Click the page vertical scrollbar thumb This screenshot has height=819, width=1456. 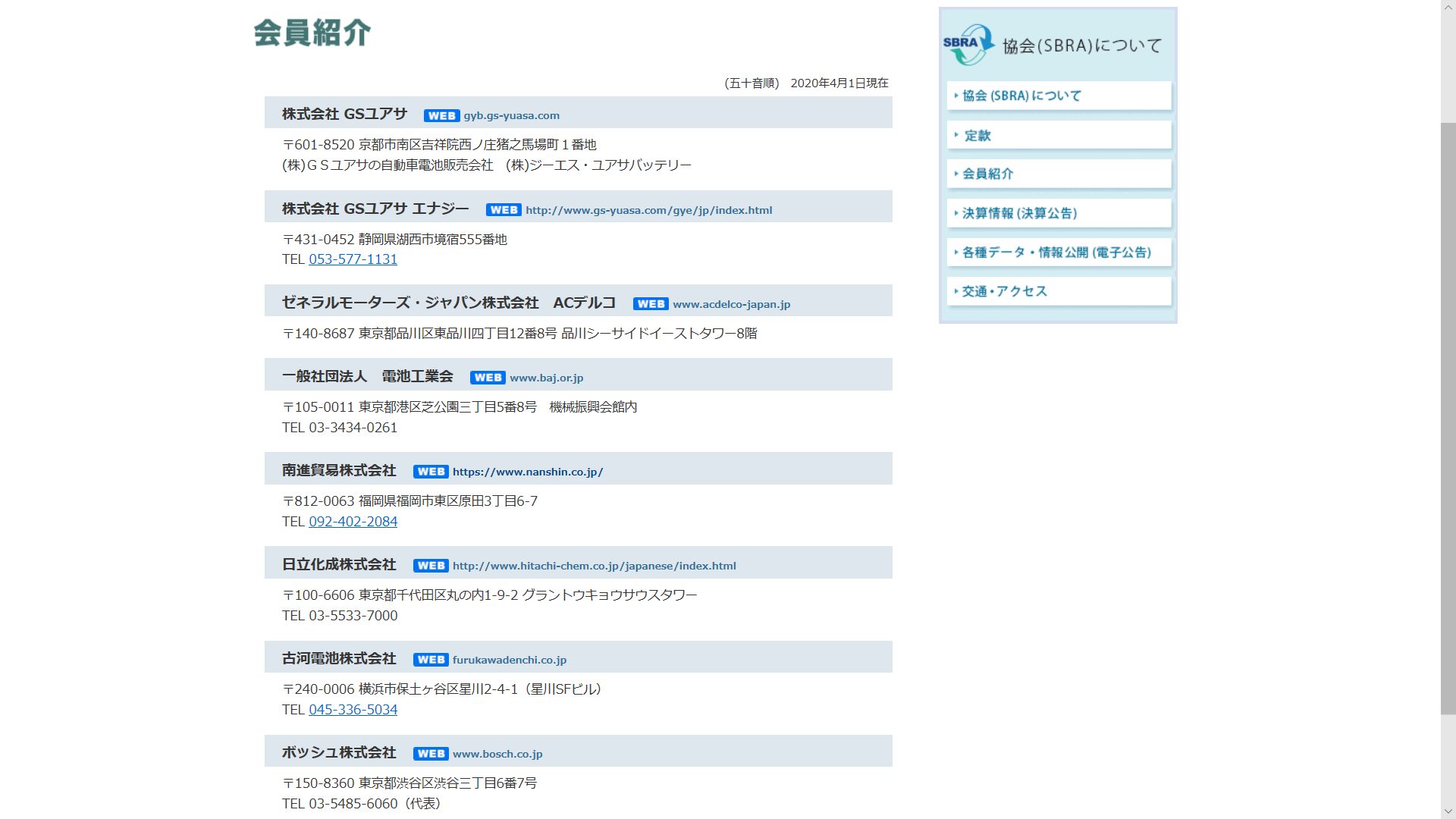click(1448, 418)
